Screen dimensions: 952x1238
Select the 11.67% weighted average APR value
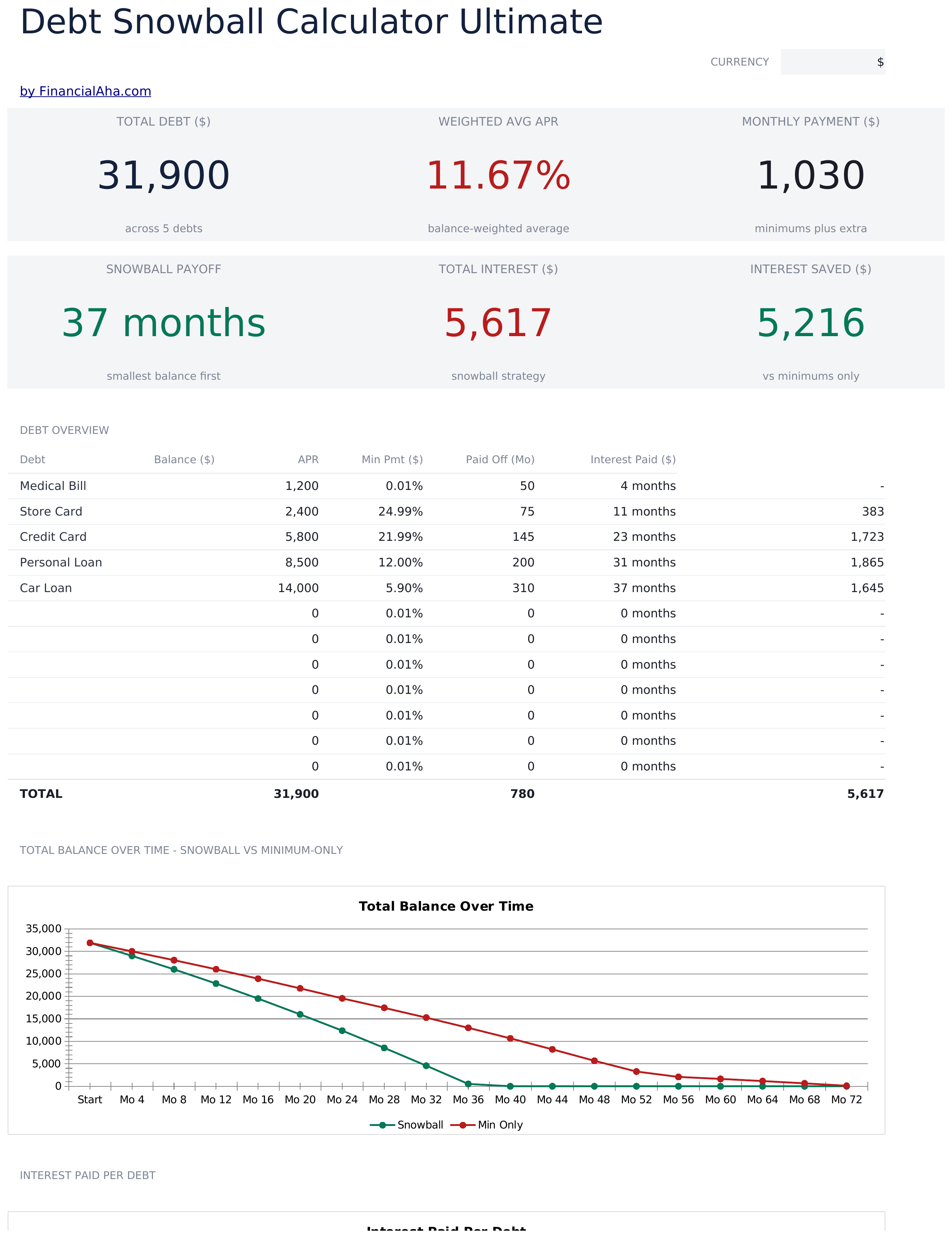[498, 175]
